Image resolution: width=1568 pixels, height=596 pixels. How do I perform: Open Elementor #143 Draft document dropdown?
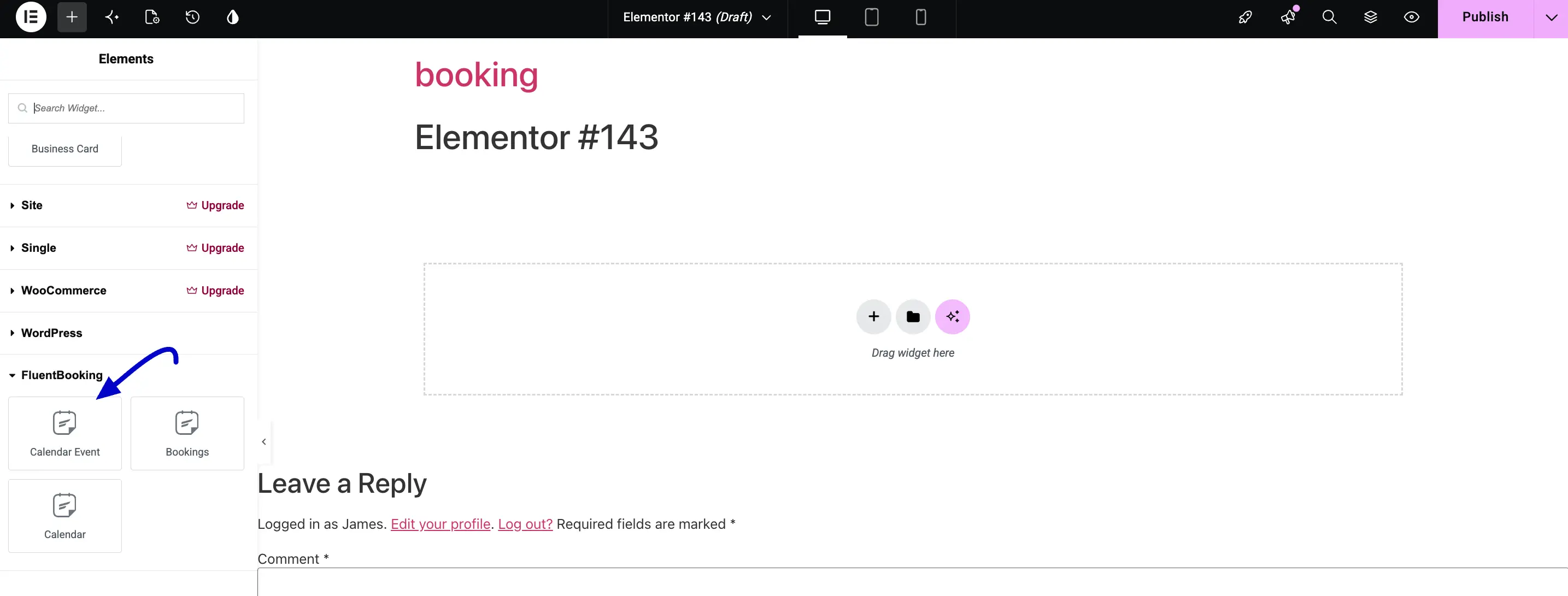point(697,17)
